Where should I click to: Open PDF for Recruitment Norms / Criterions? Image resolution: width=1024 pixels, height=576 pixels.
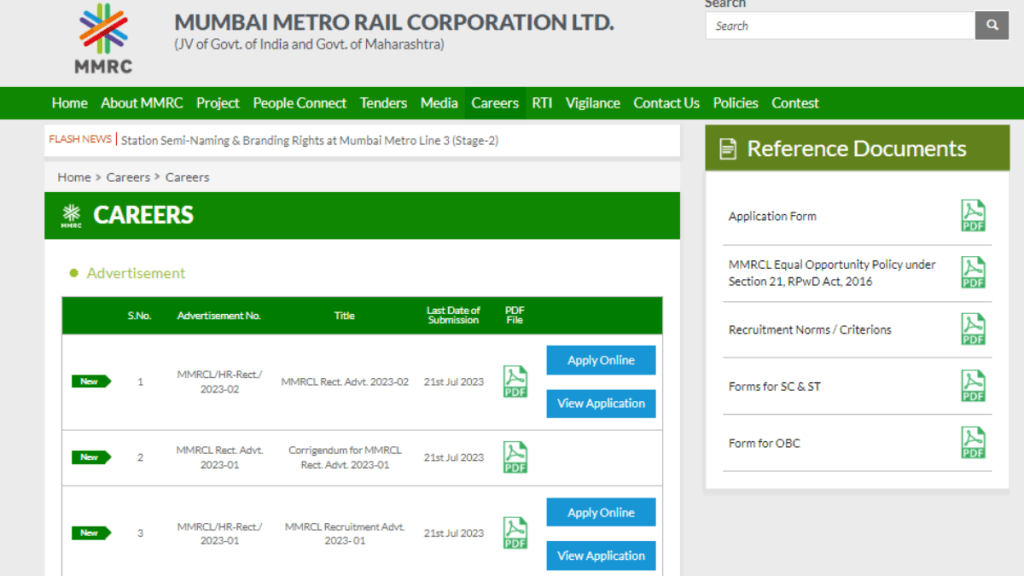tap(972, 329)
